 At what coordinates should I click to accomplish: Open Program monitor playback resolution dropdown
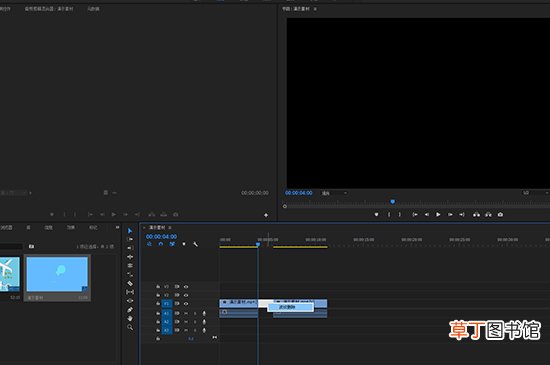535,193
